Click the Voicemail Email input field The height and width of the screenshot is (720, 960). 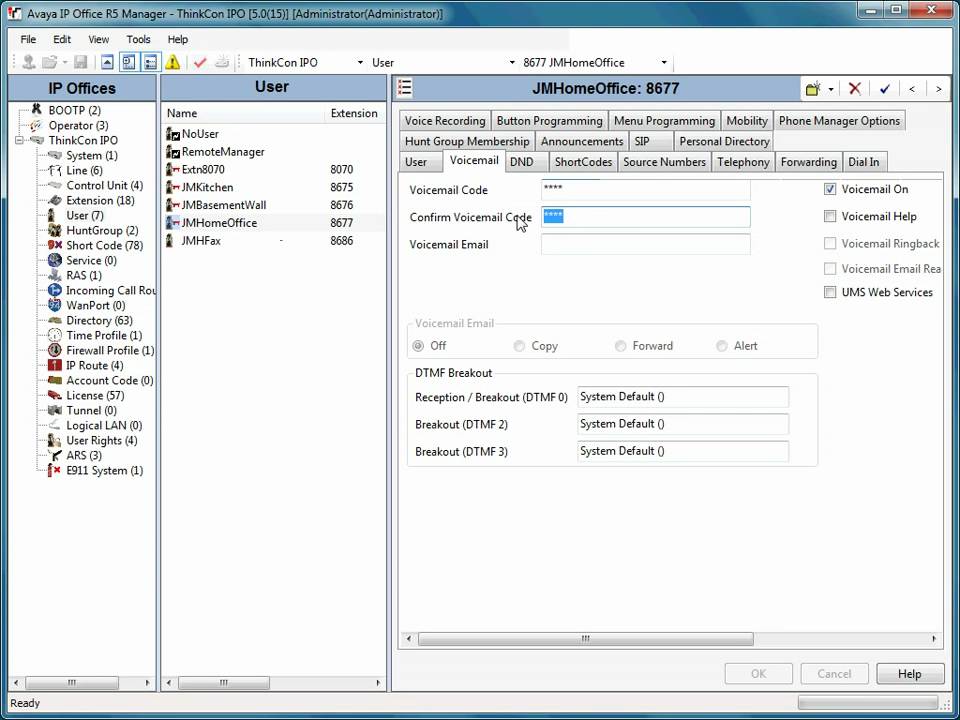pos(645,244)
